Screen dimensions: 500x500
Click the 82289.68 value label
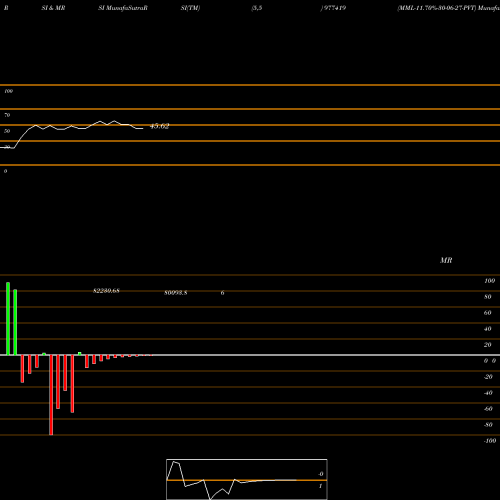coord(106,291)
